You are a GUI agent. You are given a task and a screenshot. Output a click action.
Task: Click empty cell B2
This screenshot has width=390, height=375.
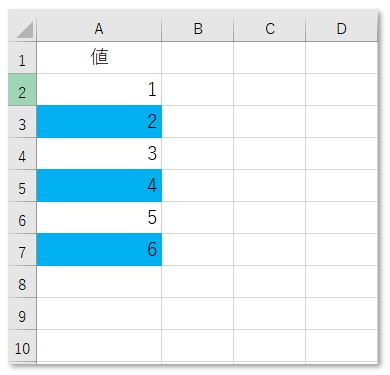tap(198, 90)
